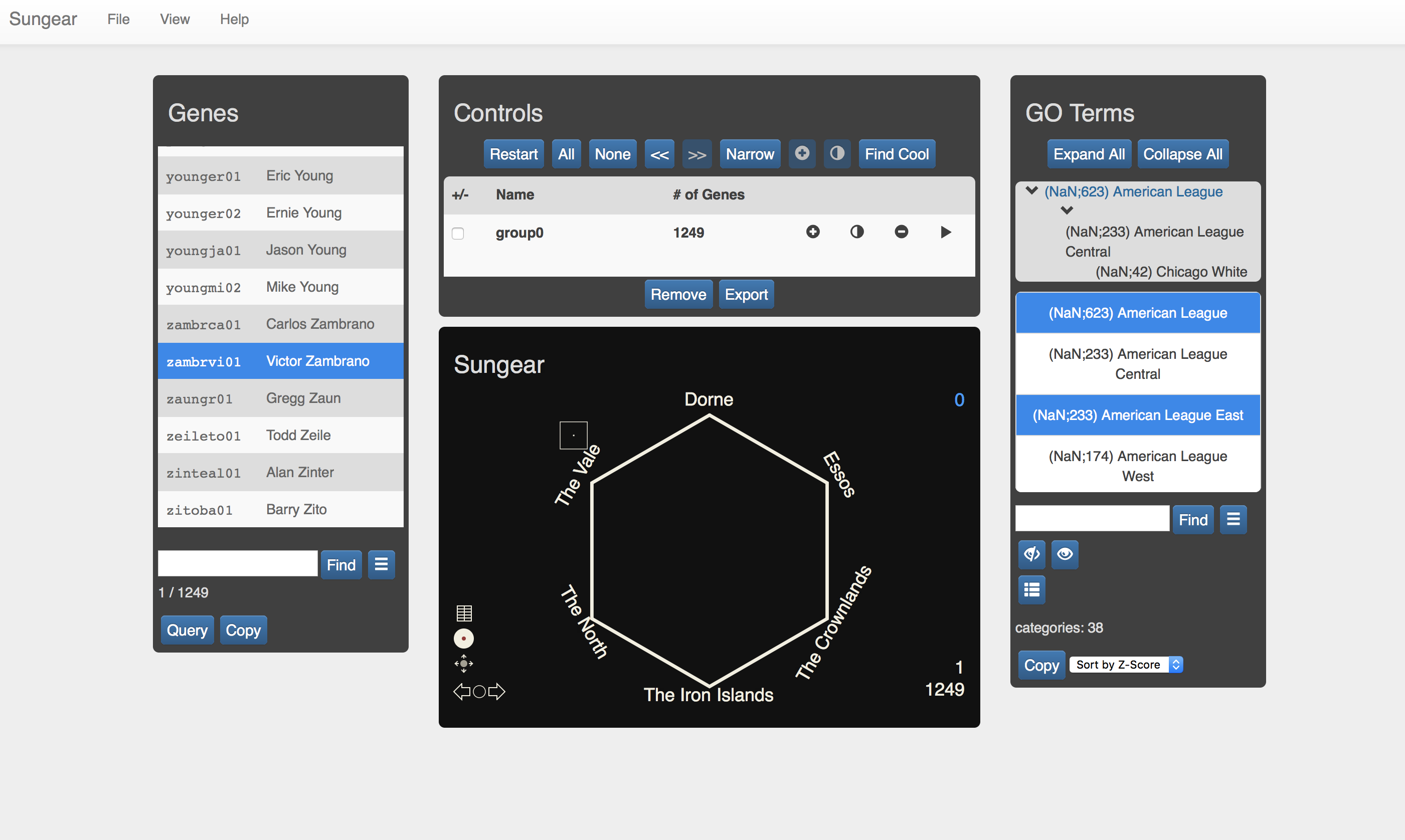Collapse the American League Central sub-node

pos(1067,211)
